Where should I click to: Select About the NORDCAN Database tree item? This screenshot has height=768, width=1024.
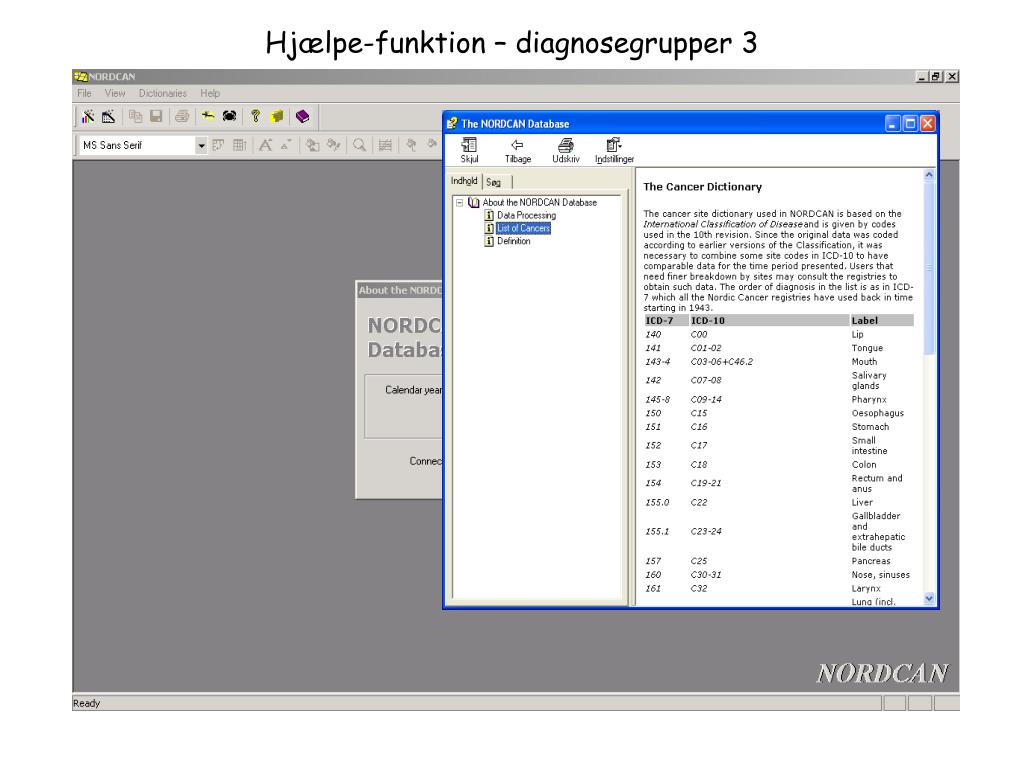click(539, 202)
